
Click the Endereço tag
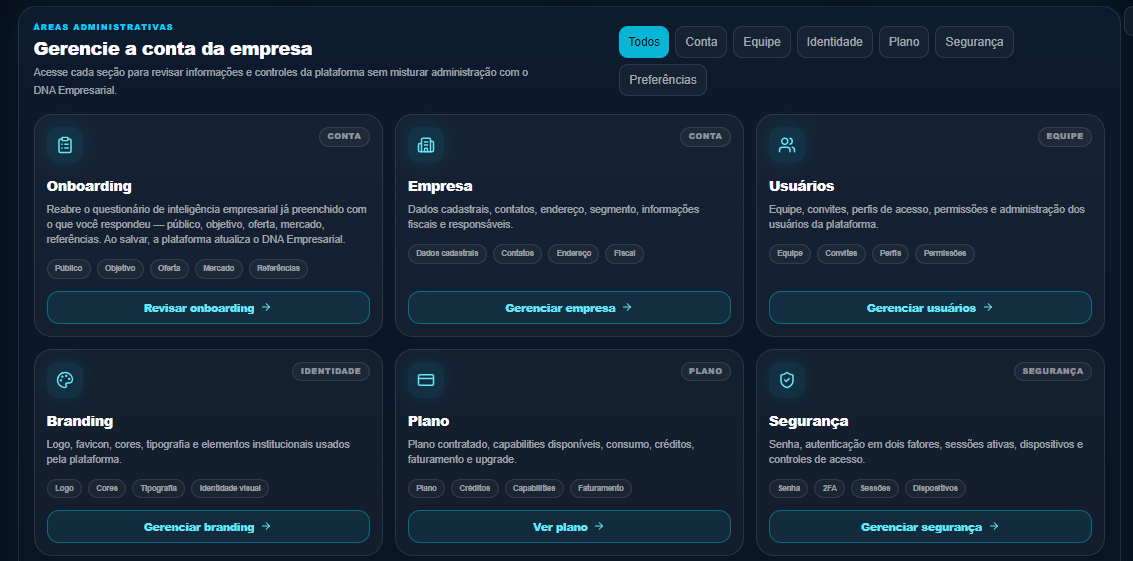574,254
